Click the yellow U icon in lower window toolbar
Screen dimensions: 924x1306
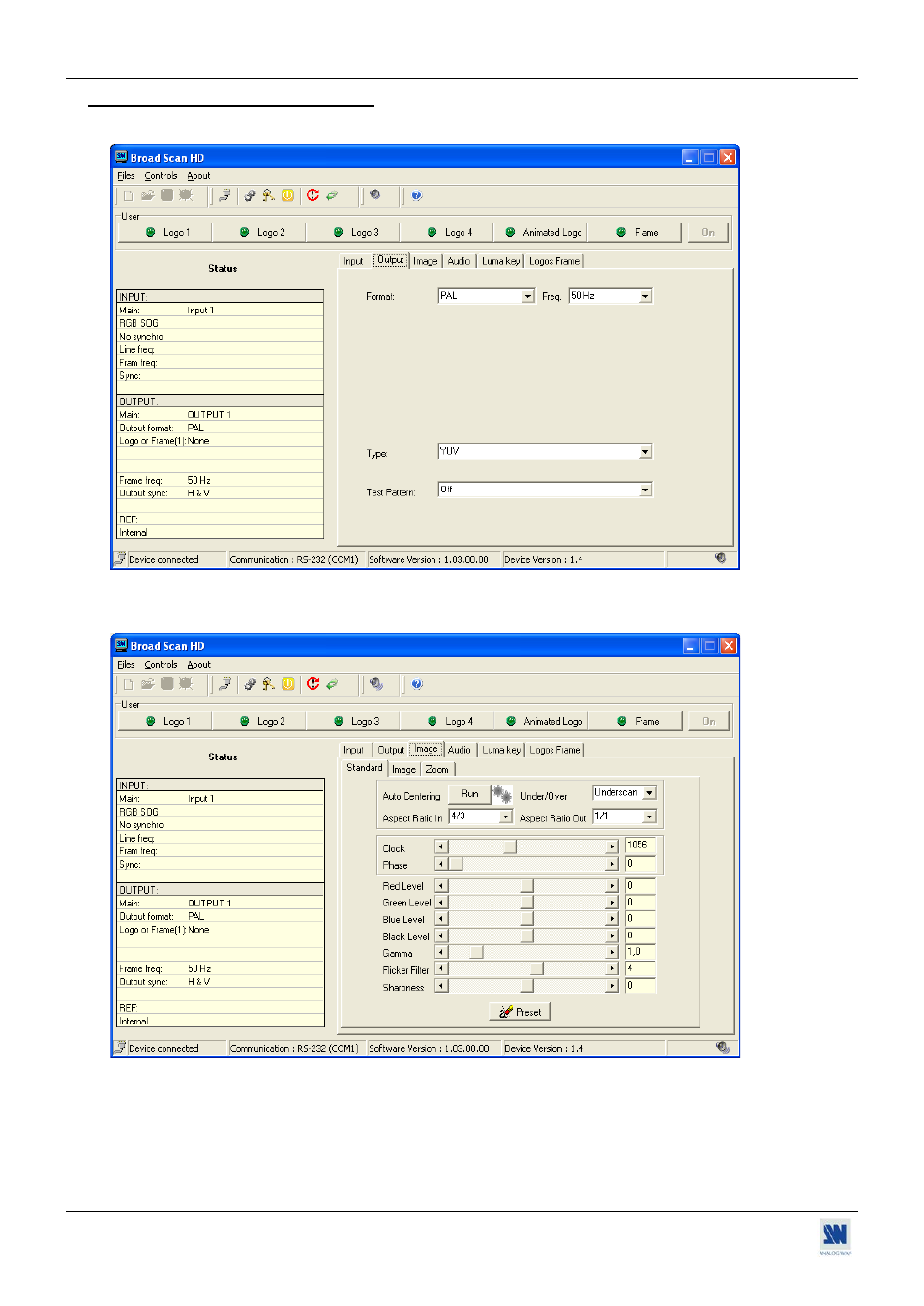[288, 684]
